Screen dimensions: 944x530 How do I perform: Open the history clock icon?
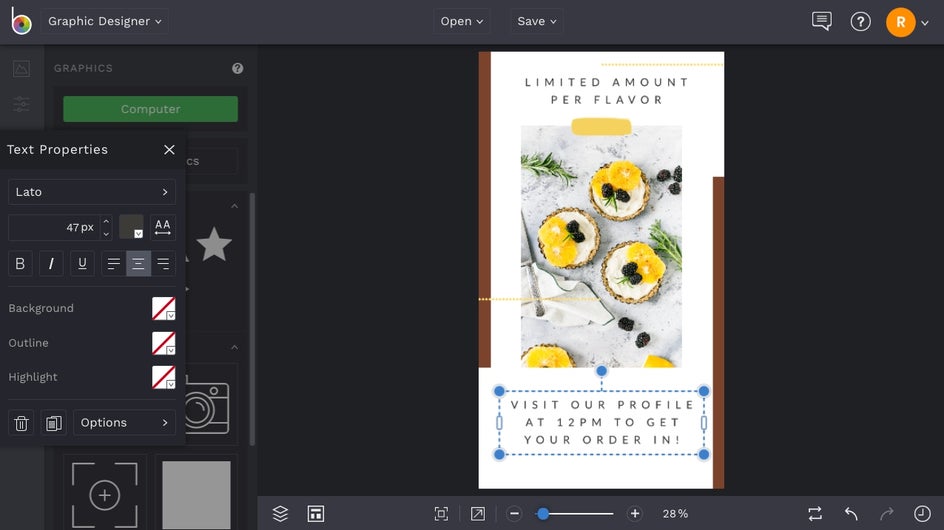[x=922, y=514]
